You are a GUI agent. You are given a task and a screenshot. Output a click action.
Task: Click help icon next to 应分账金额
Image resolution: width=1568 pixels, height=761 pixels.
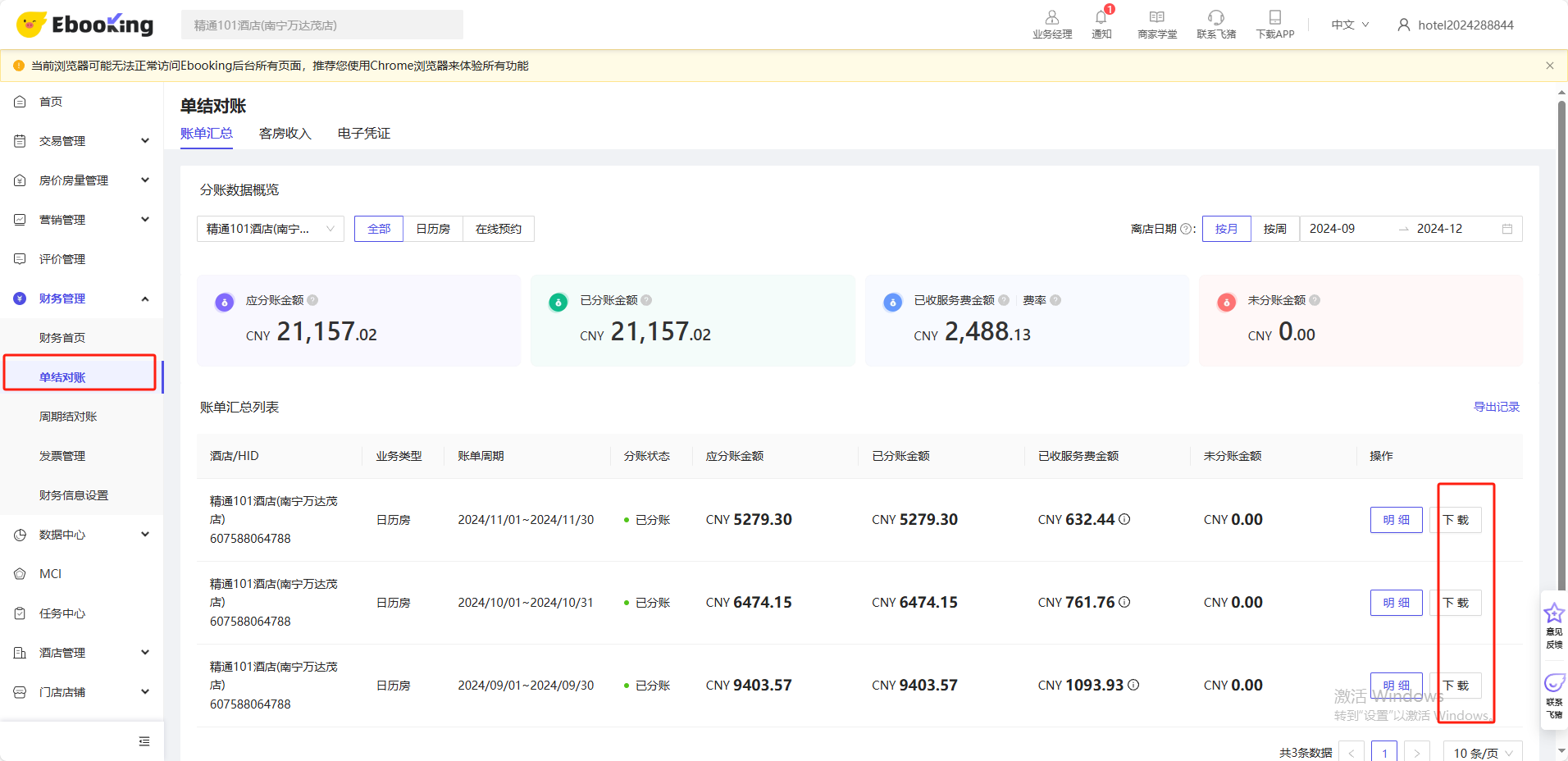312,300
